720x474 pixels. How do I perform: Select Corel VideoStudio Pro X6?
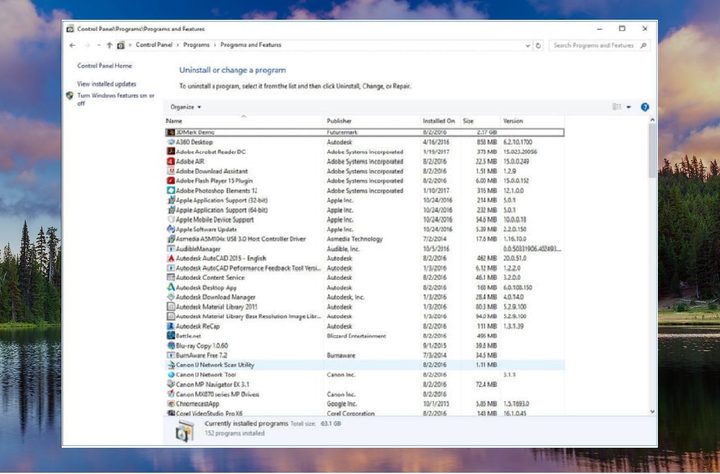coord(365,413)
